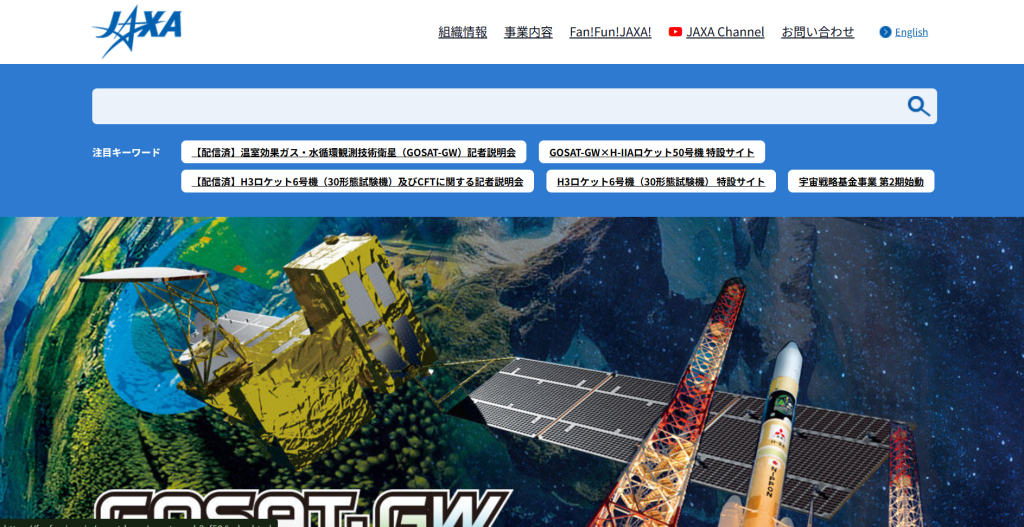Open the 組織情報 menu item

pos(463,32)
